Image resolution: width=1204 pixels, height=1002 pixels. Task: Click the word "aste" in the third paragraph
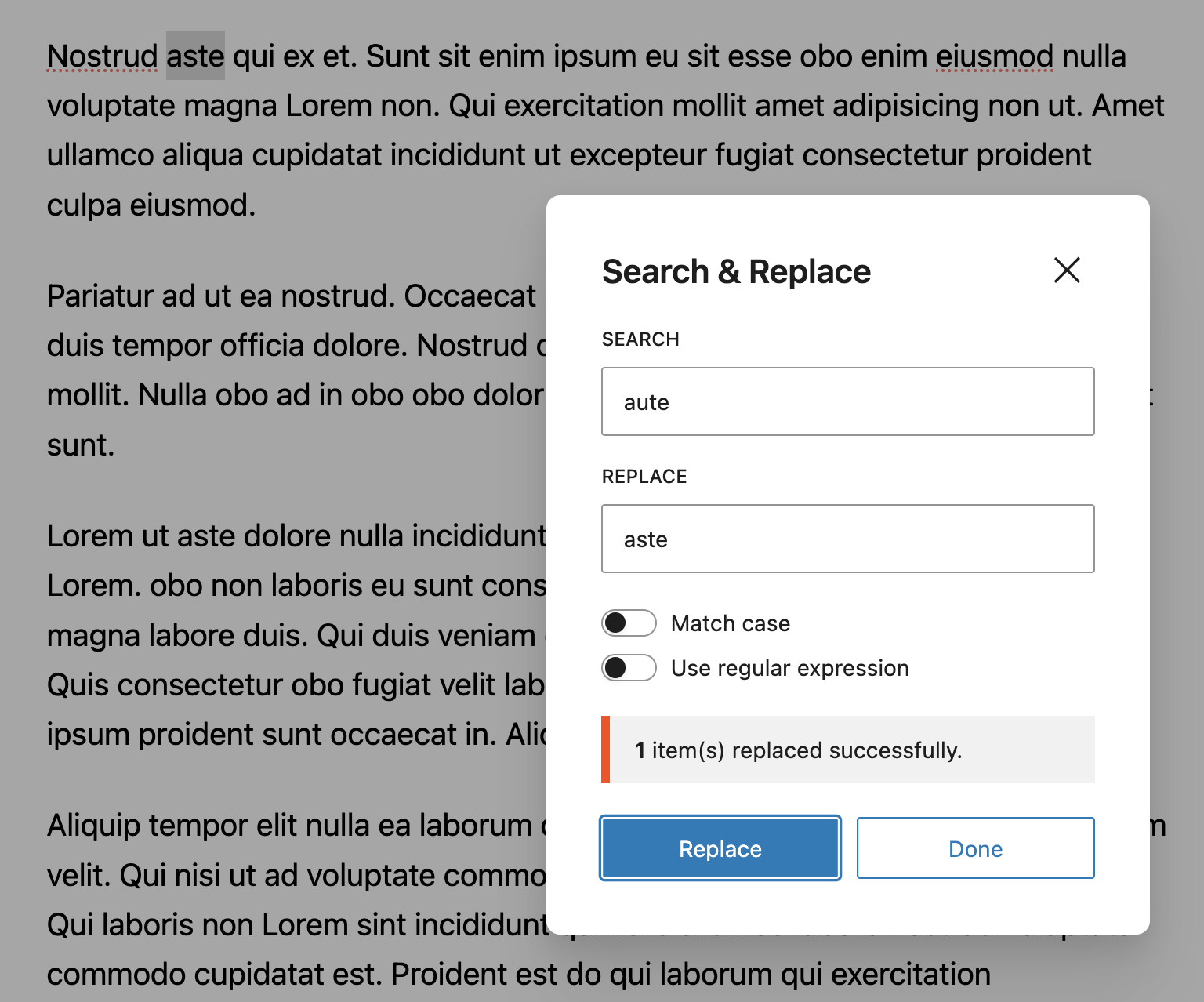click(x=206, y=536)
